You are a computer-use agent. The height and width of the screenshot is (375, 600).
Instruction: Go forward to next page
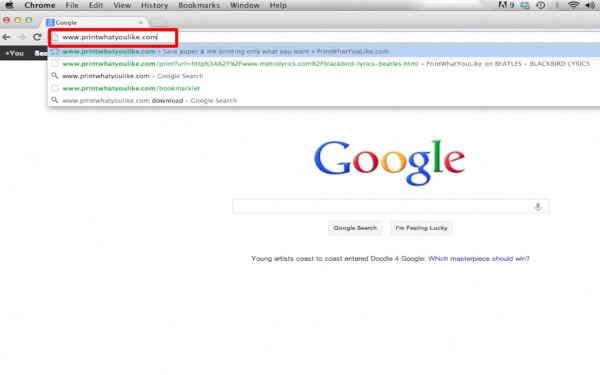pyautogui.click(x=21, y=37)
